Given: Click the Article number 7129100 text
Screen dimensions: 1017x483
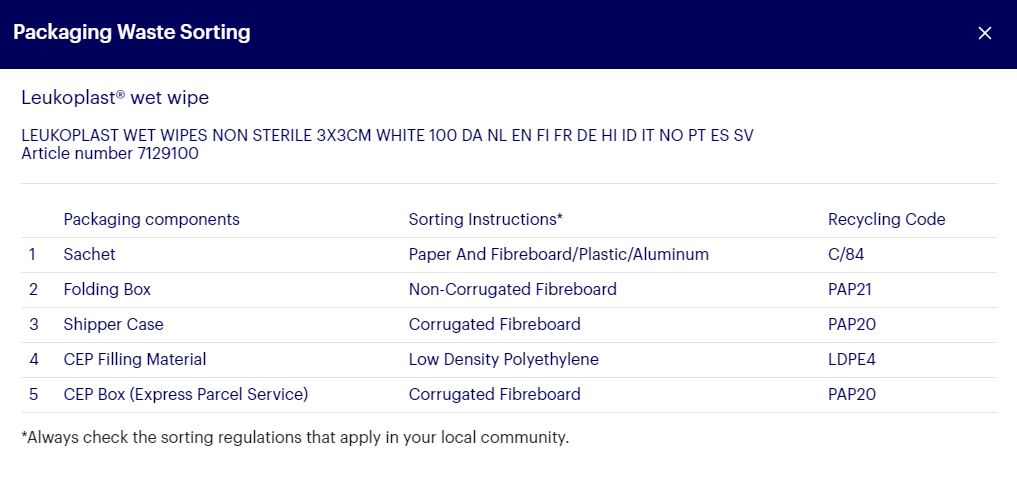Looking at the screenshot, I should coord(110,154).
